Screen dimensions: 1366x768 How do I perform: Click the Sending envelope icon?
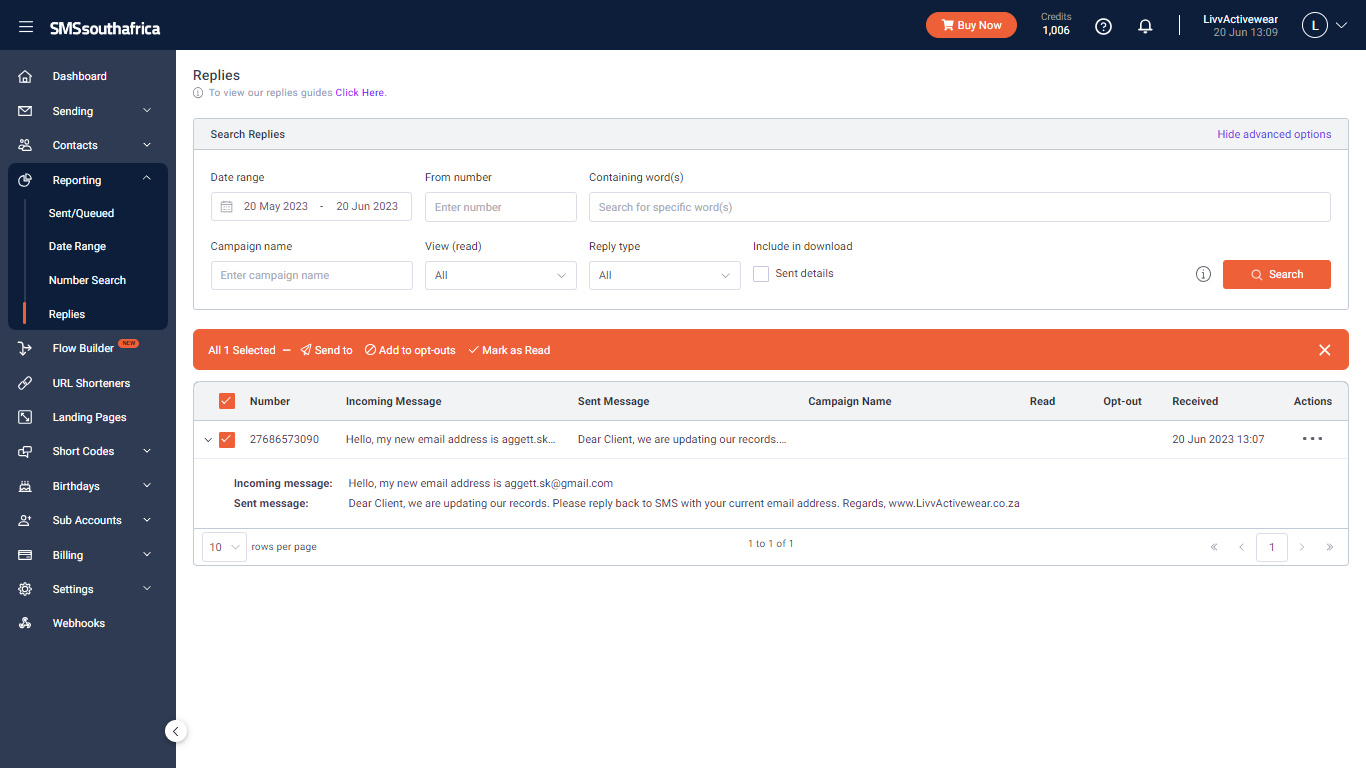click(25, 111)
